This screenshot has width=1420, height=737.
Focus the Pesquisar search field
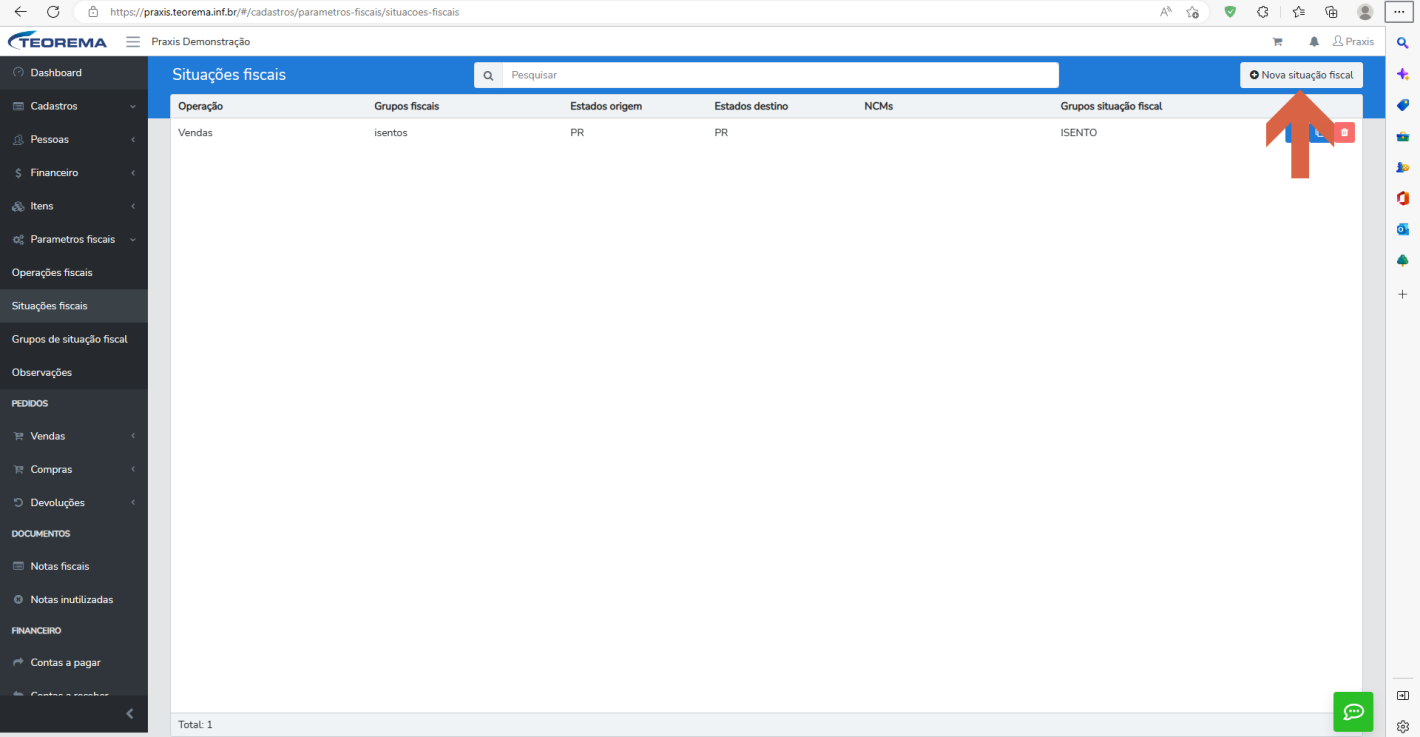(x=780, y=75)
